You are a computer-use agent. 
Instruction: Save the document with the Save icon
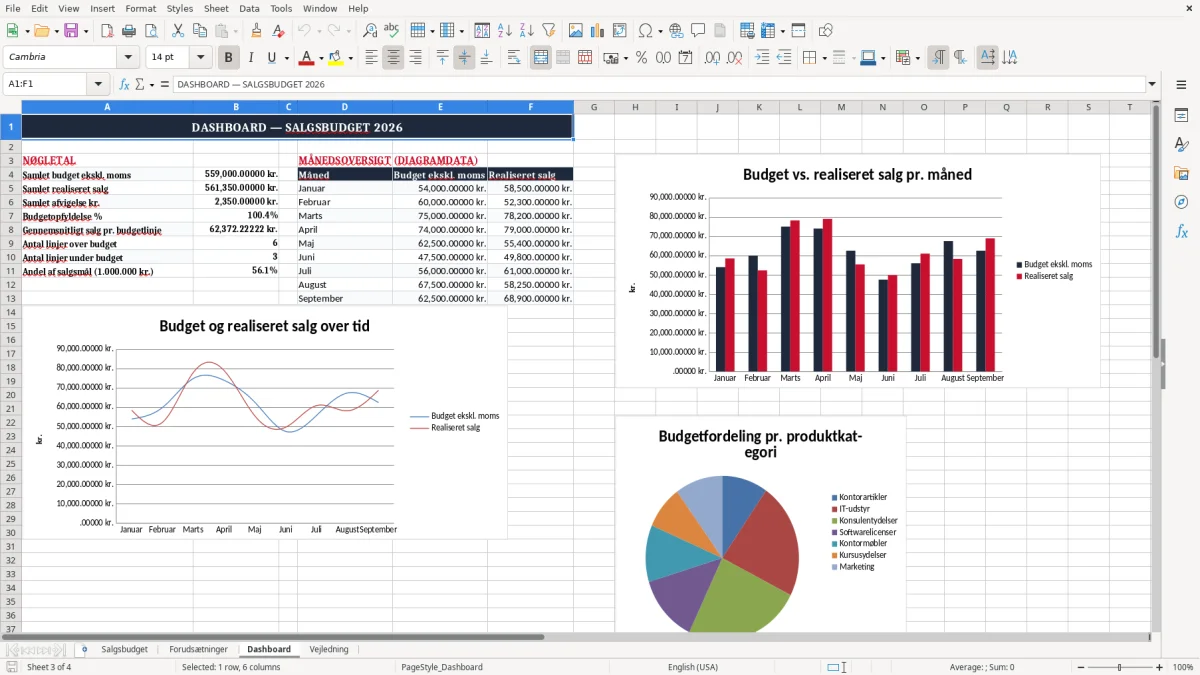coord(71,31)
